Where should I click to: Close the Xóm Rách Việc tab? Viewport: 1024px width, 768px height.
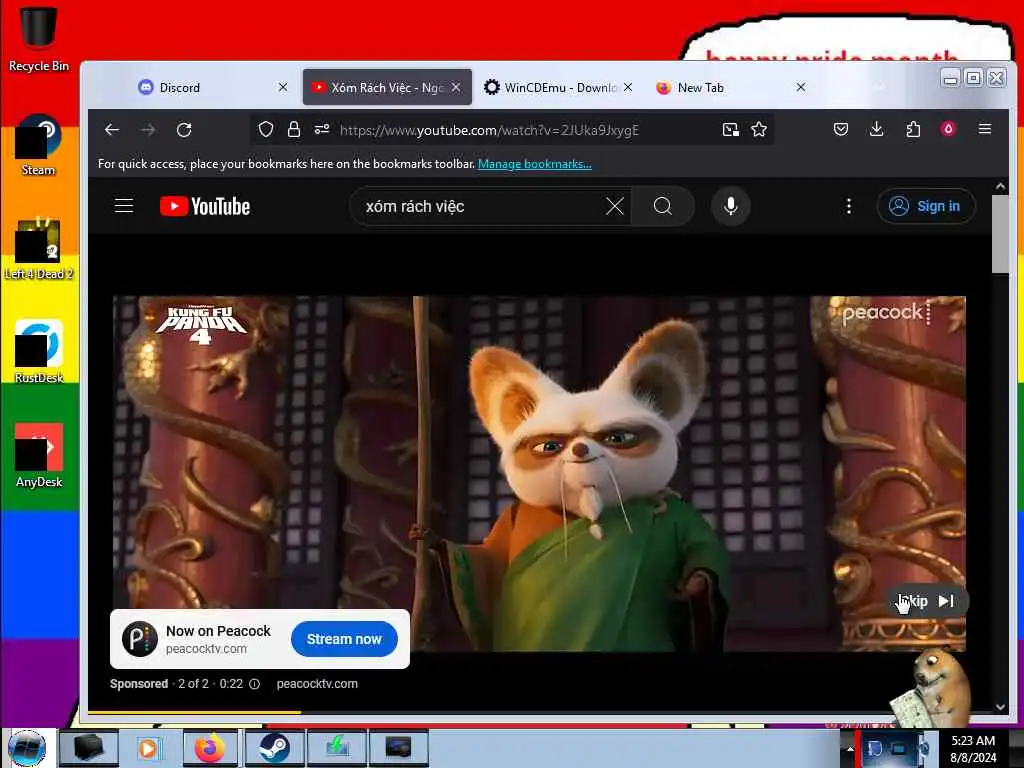[456, 87]
